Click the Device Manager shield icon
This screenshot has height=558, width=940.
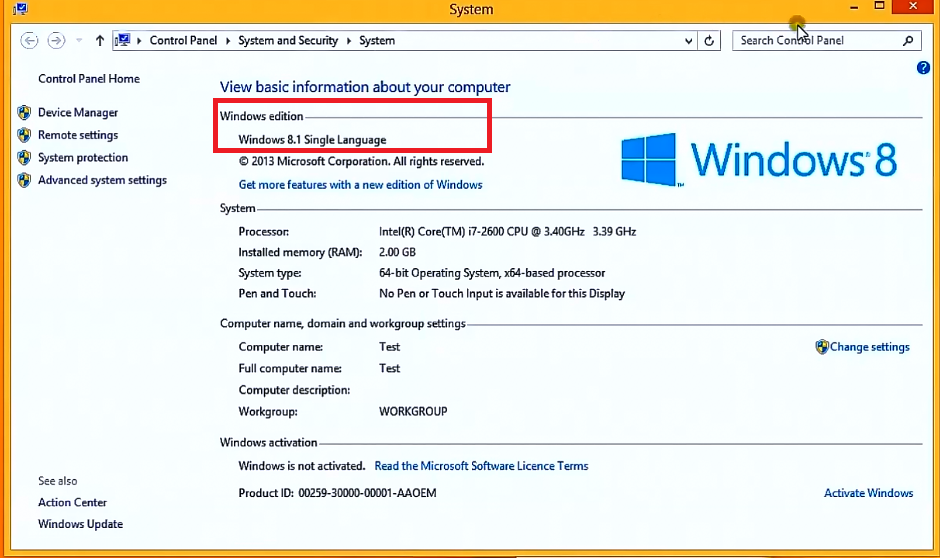(24, 112)
